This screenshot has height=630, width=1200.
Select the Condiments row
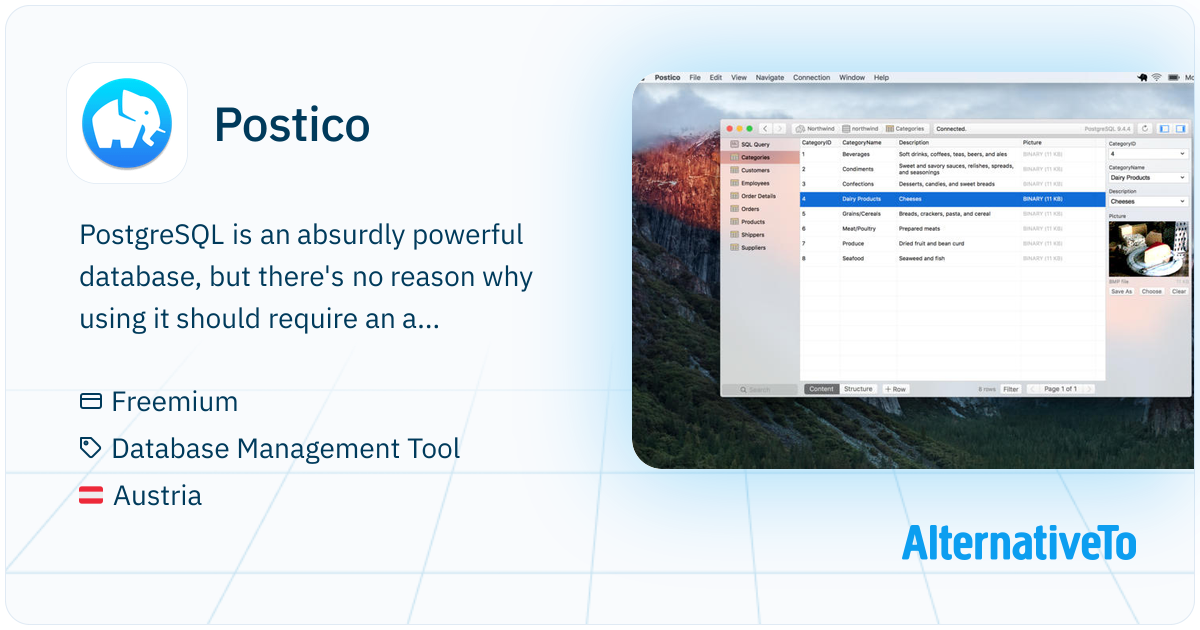pyautogui.click(x=953, y=169)
